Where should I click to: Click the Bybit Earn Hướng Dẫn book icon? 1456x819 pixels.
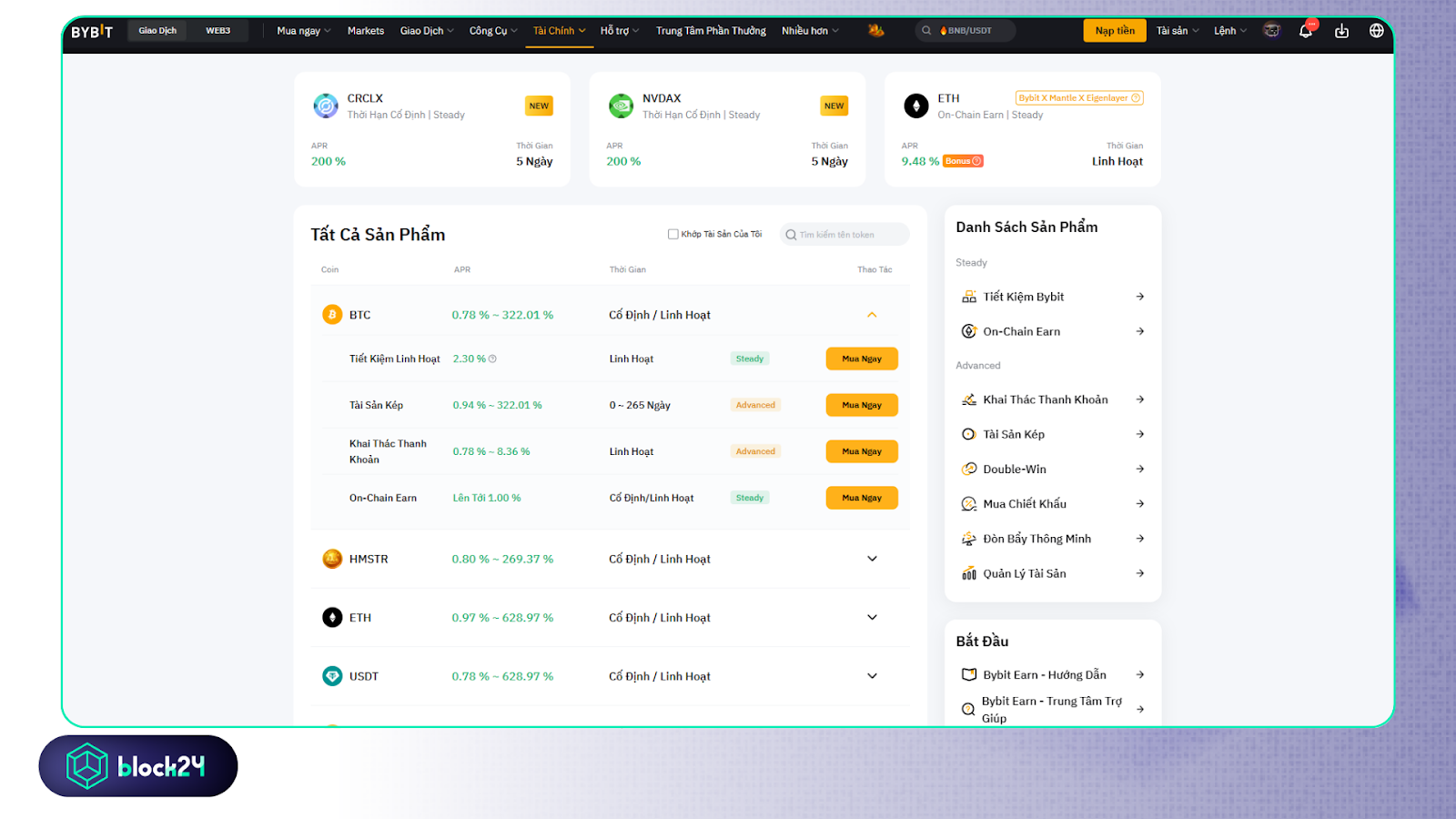[969, 674]
